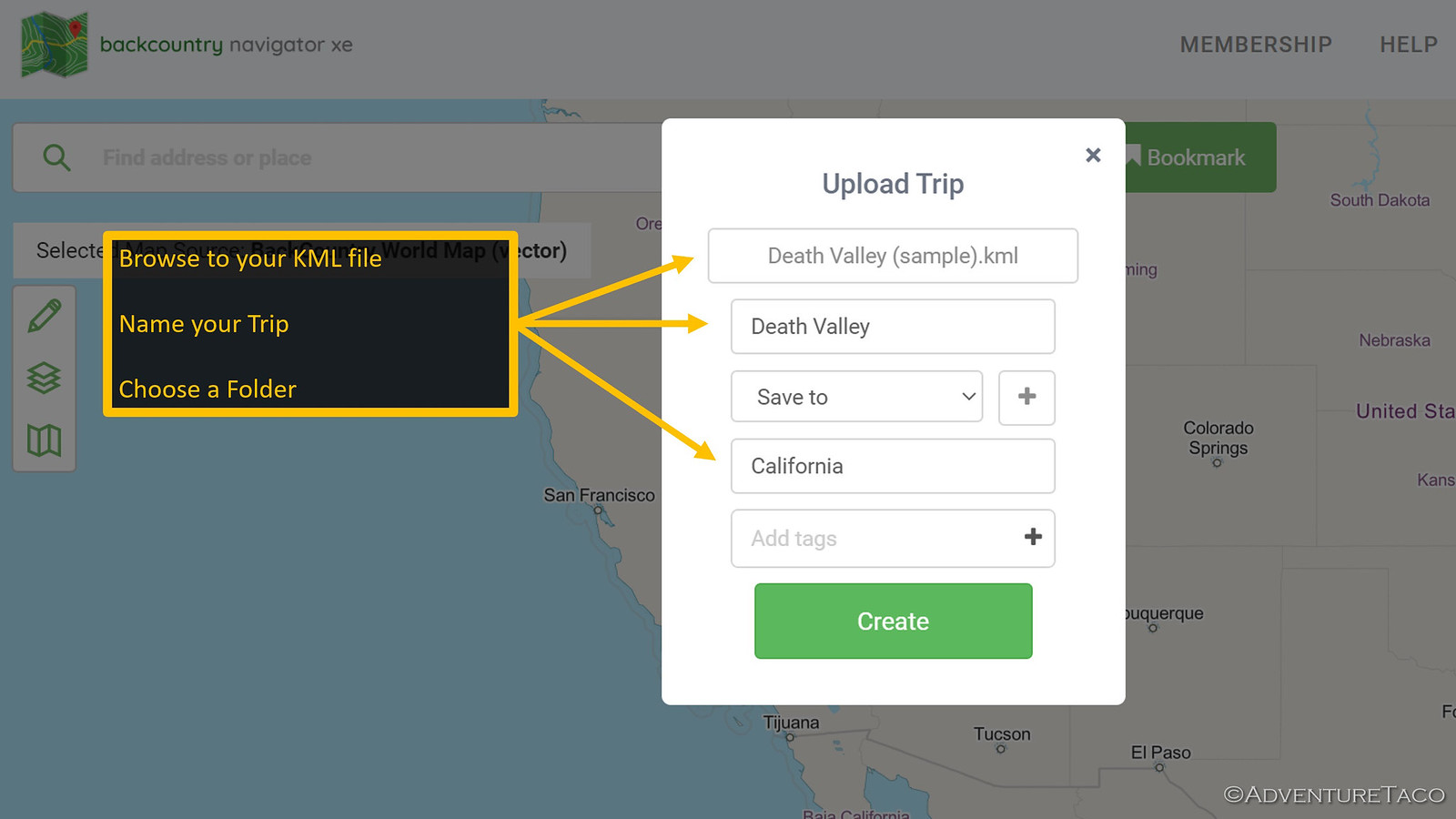Image resolution: width=1456 pixels, height=819 pixels.
Task: Click the California folder name field
Action: coord(893,466)
